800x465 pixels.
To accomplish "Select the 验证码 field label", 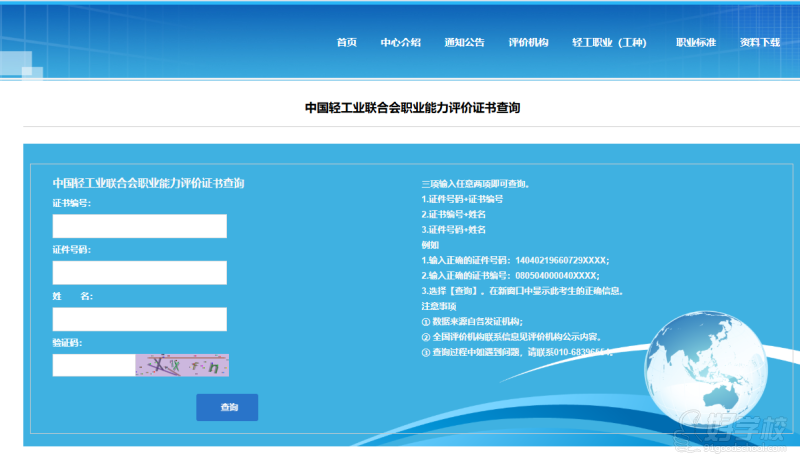I will pos(67,343).
